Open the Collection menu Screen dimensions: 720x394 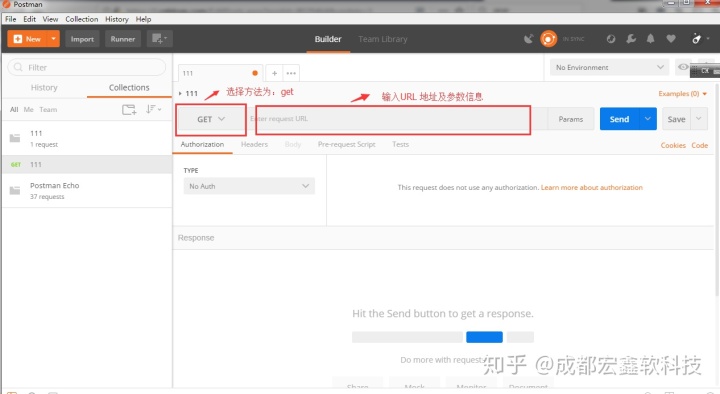pos(82,19)
